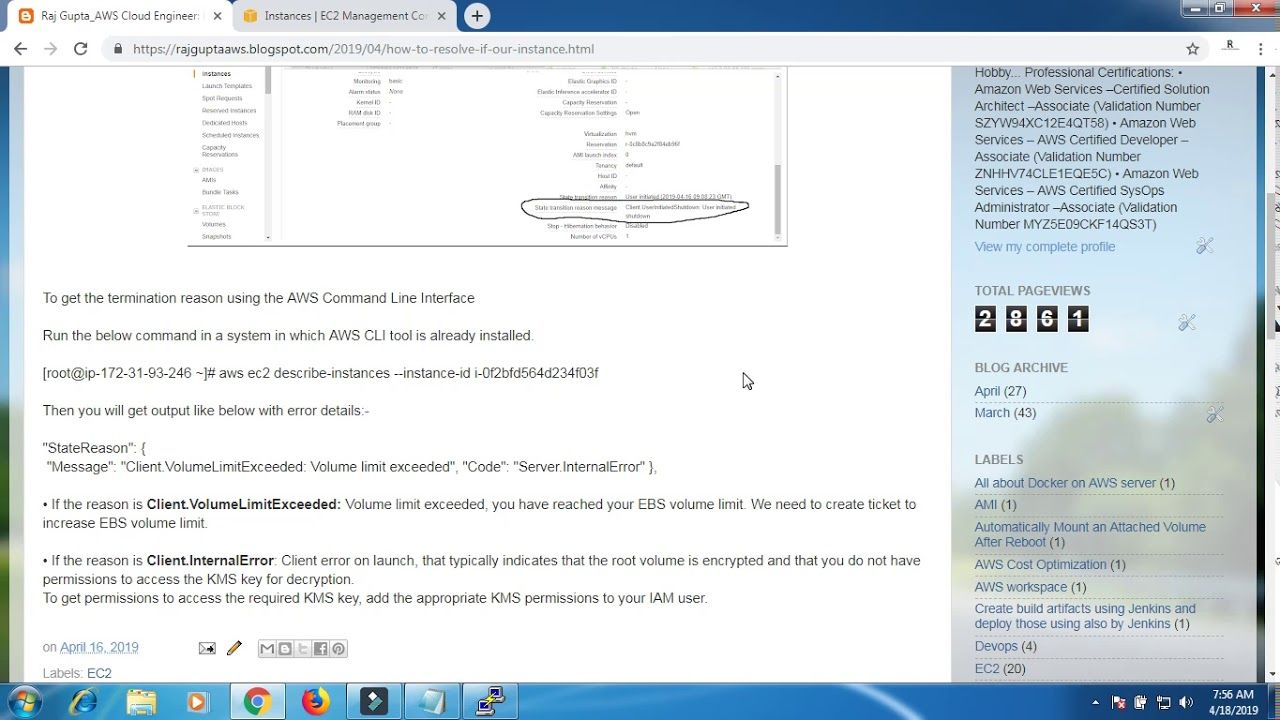Open the AMI label link
The image size is (1280, 720).
pos(986,505)
